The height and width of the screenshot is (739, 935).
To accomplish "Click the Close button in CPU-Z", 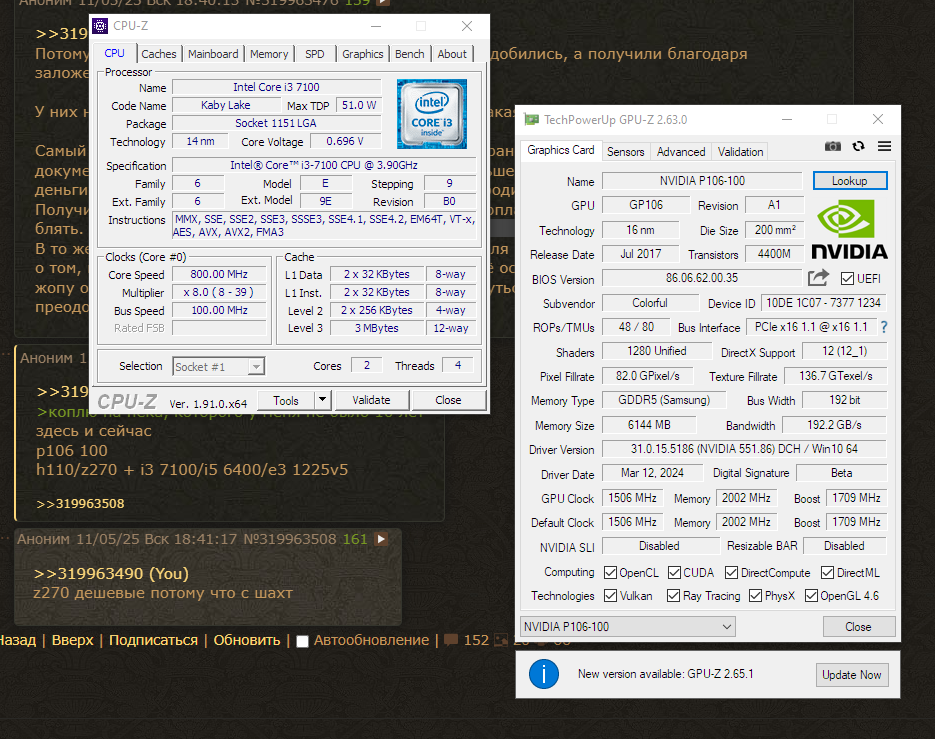I will [448, 400].
